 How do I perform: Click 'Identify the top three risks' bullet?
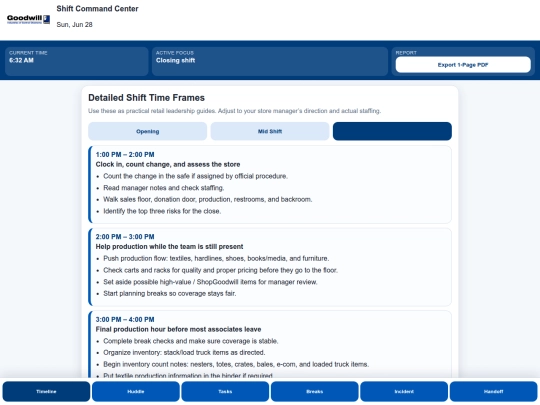pyautogui.click(x=162, y=211)
